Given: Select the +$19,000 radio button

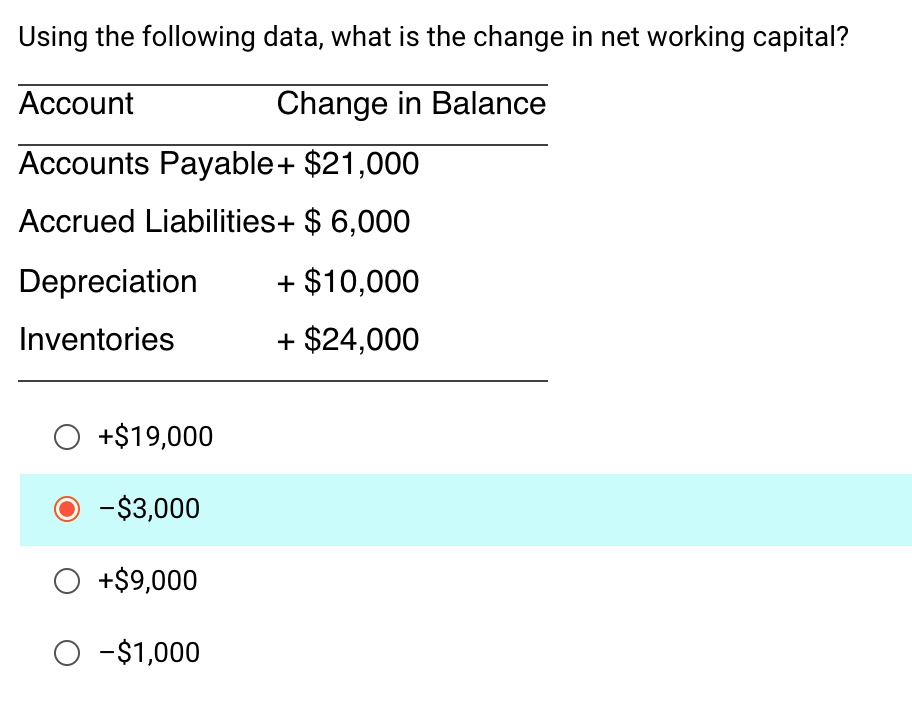Looking at the screenshot, I should tap(67, 437).
